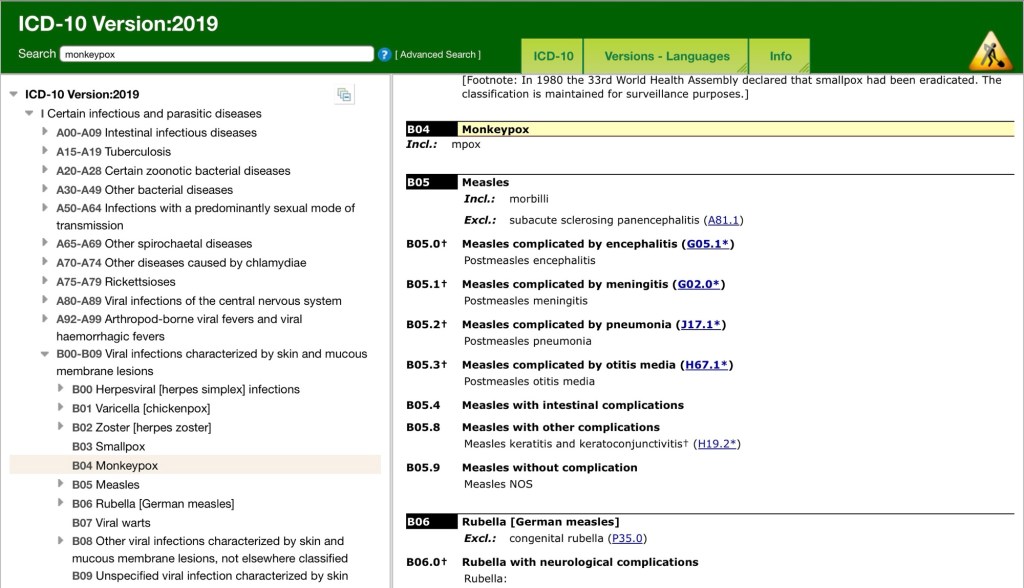1024x588 pixels.
Task: Collapse the ICD-10 Version:2019 root node
Action: [14, 95]
